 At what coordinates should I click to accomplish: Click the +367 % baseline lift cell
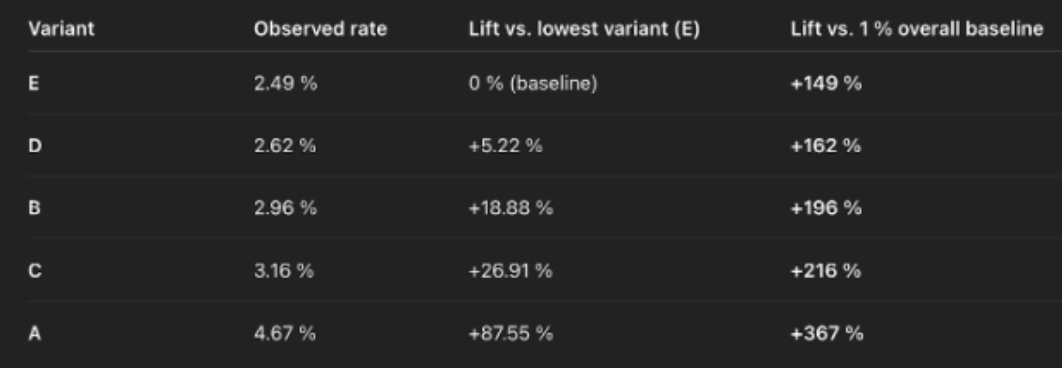pos(827,333)
